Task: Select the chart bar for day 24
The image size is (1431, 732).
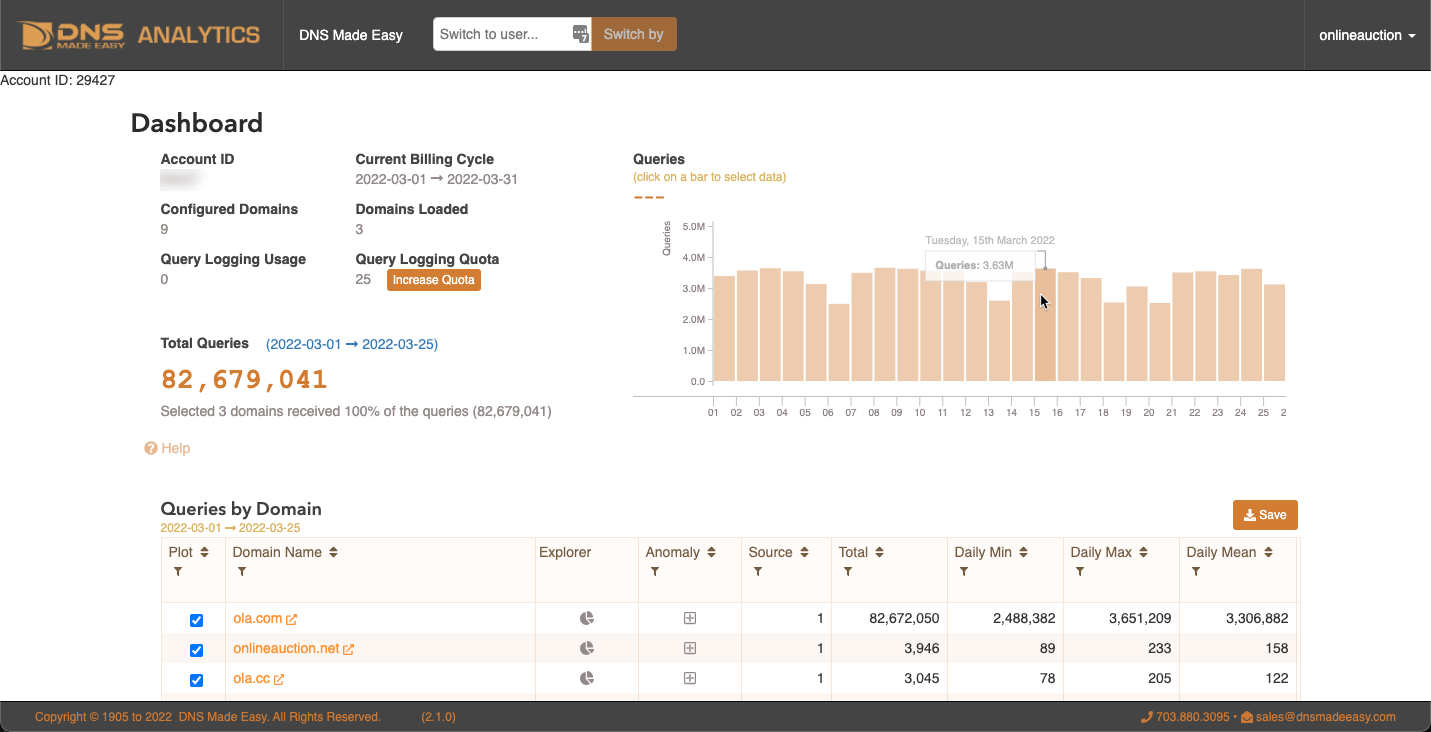Action: pos(1251,325)
